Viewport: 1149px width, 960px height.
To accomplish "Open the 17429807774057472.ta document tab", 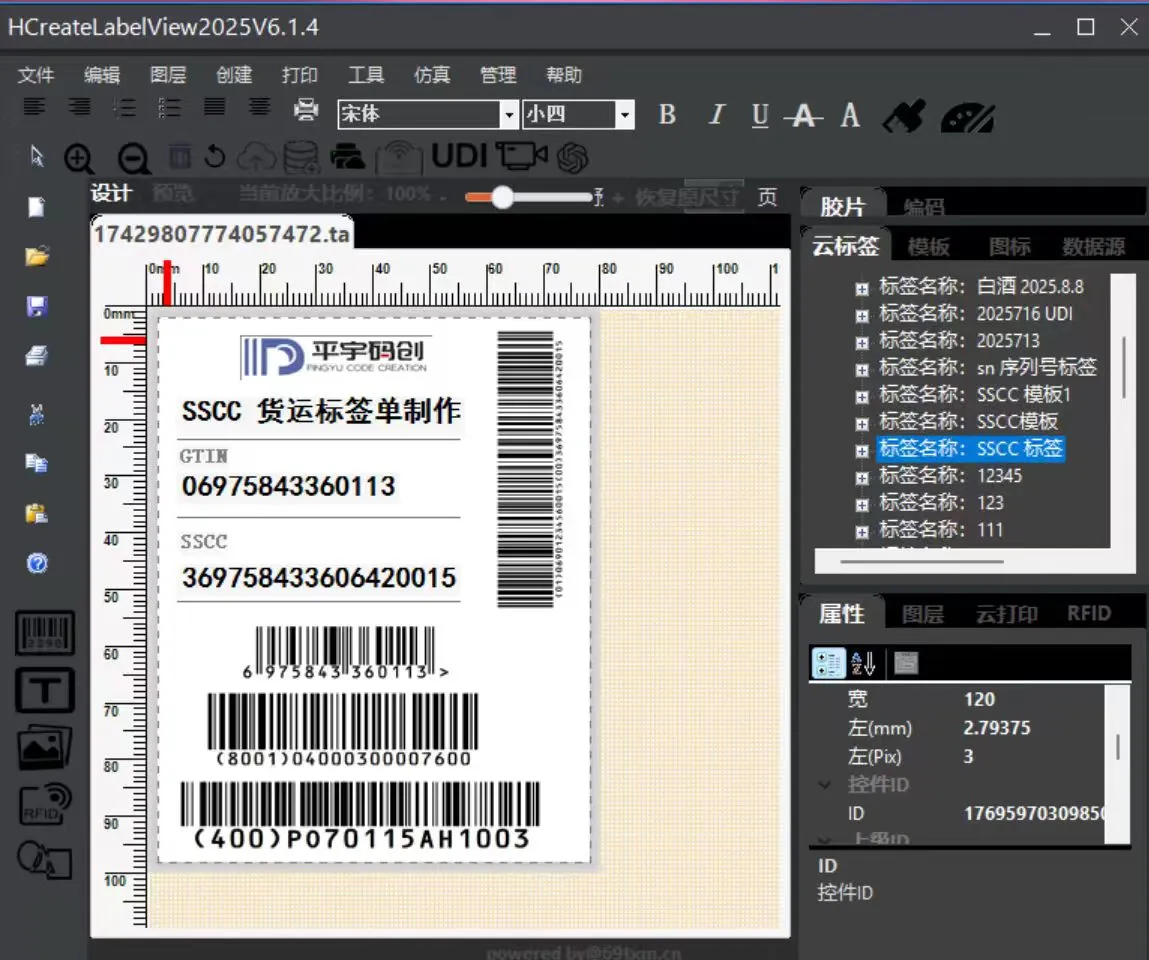I will coord(222,234).
